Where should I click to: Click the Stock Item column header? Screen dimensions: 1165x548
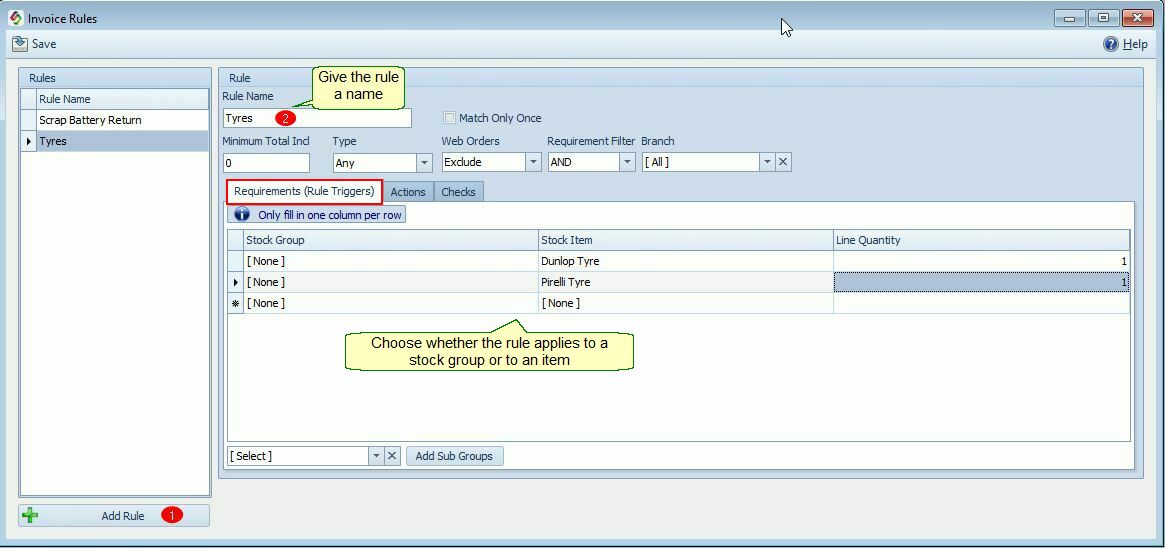coord(686,240)
